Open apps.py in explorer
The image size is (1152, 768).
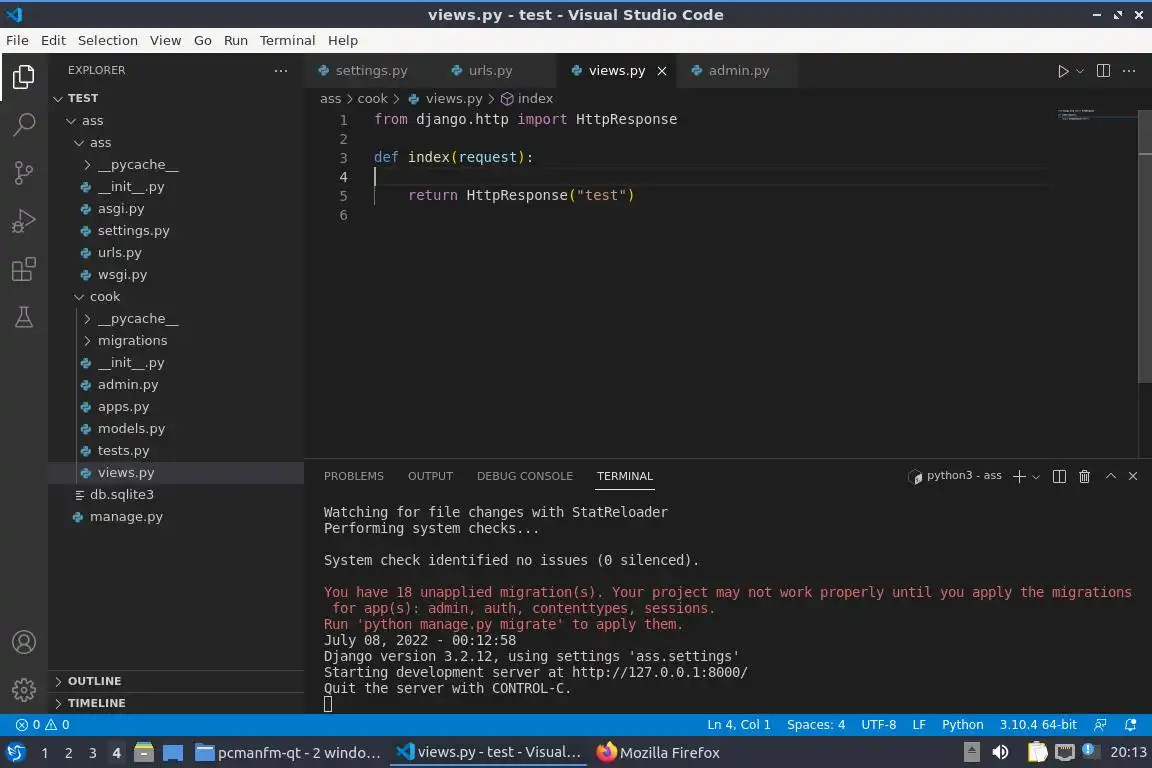(176, 406)
